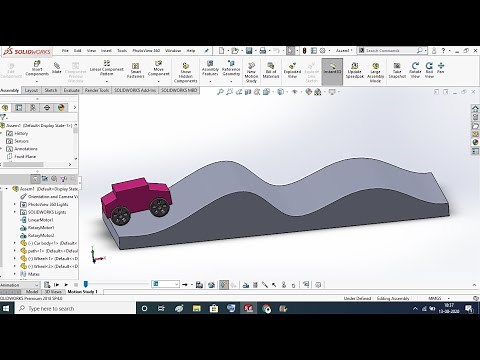Open the Animation study type dropdown
The width and height of the screenshot is (480, 360).
[20, 285]
